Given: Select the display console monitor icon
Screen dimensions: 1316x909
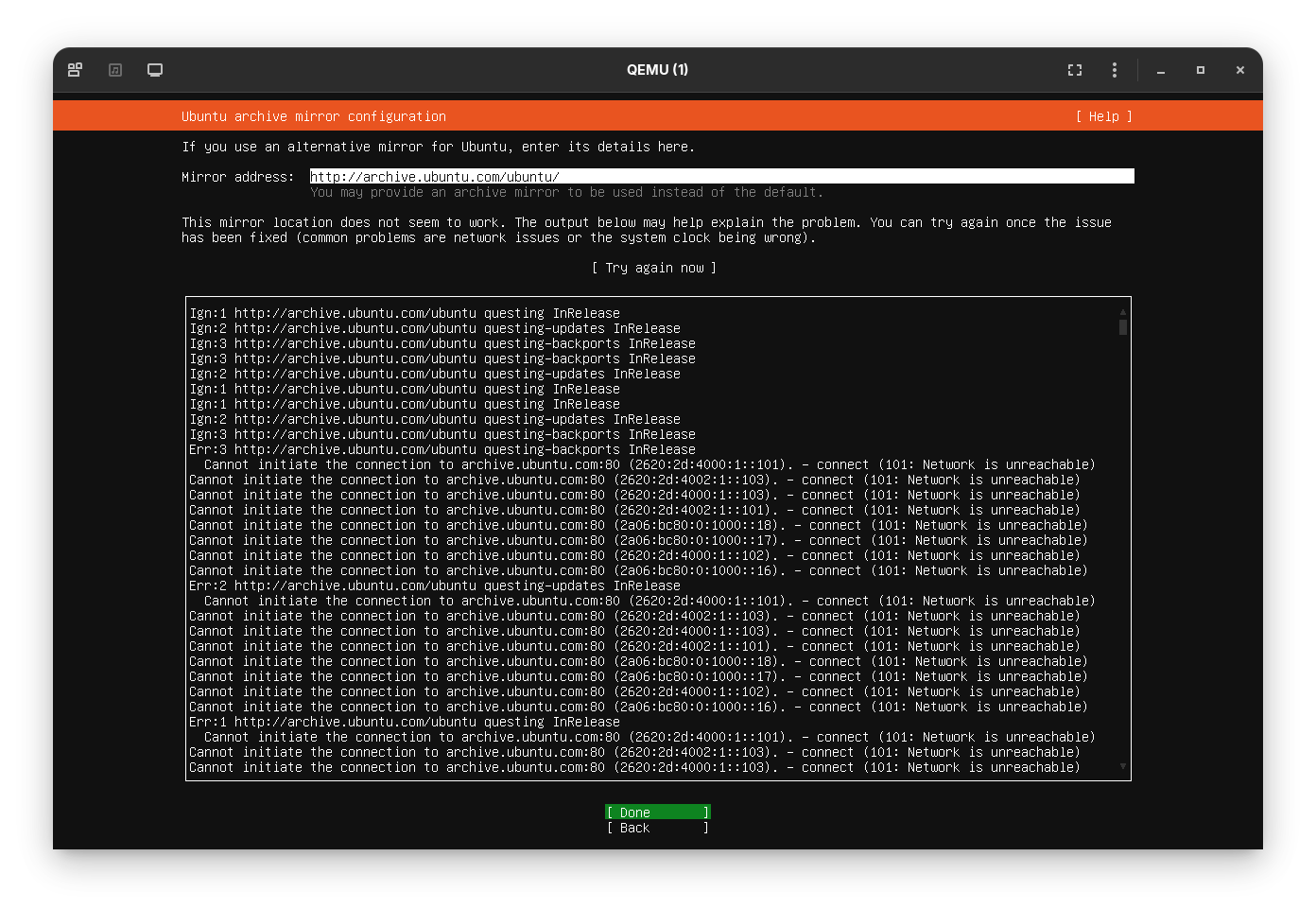Looking at the screenshot, I should pyautogui.click(x=154, y=70).
